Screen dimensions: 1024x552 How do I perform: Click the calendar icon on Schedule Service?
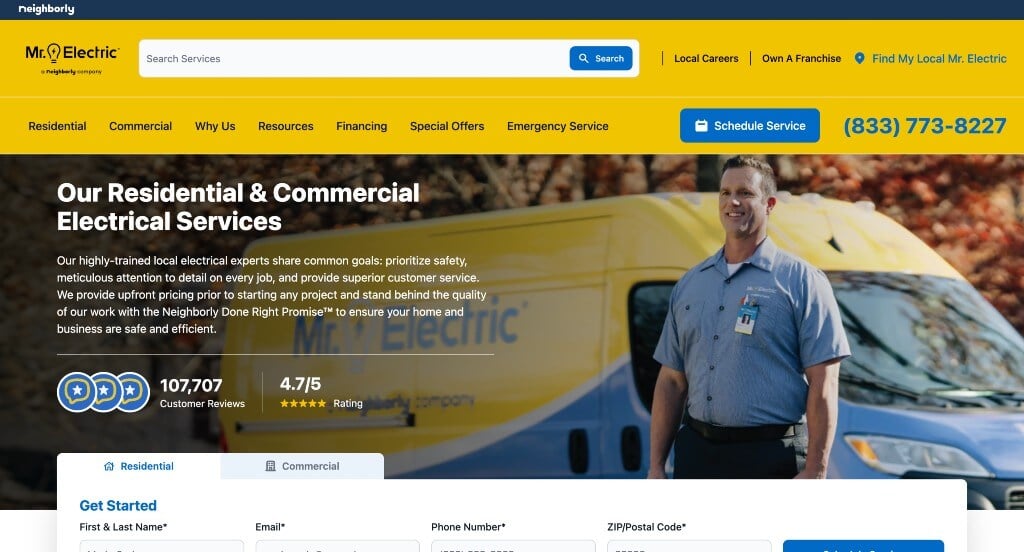click(x=701, y=125)
